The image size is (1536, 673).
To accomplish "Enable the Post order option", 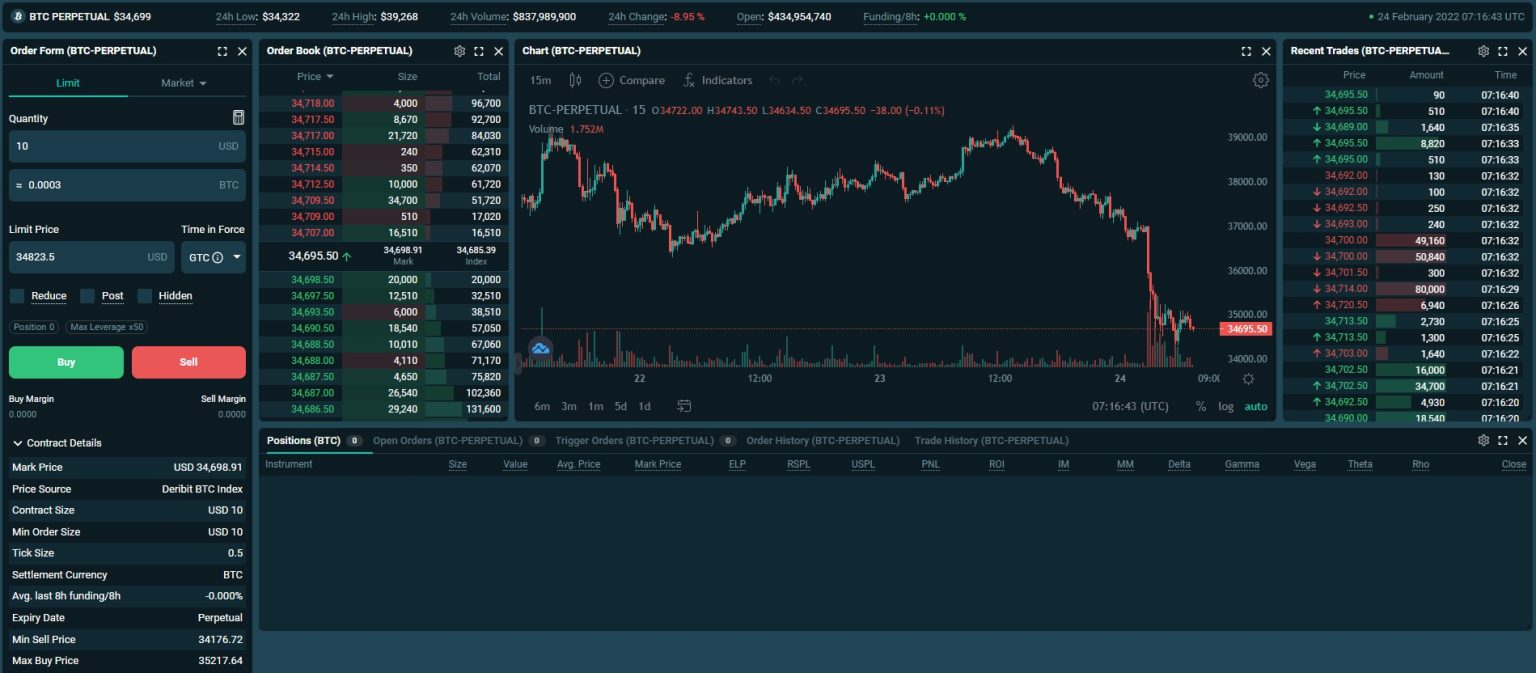I will (x=87, y=295).
